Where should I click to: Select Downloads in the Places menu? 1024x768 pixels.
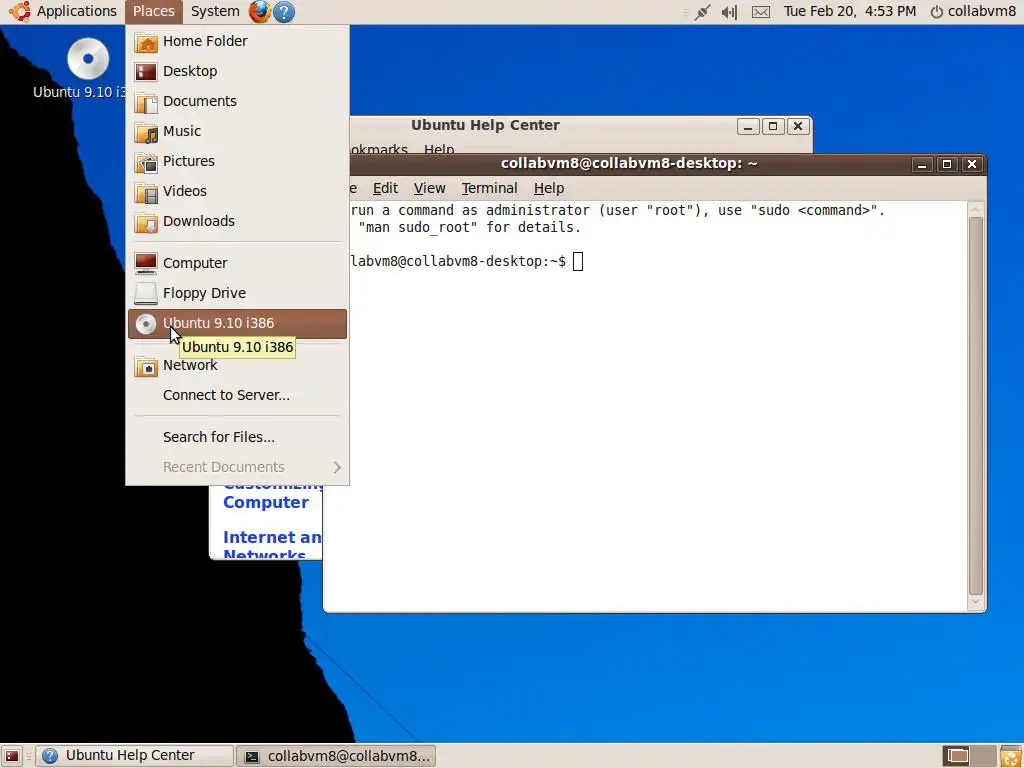pyautogui.click(x=237, y=221)
